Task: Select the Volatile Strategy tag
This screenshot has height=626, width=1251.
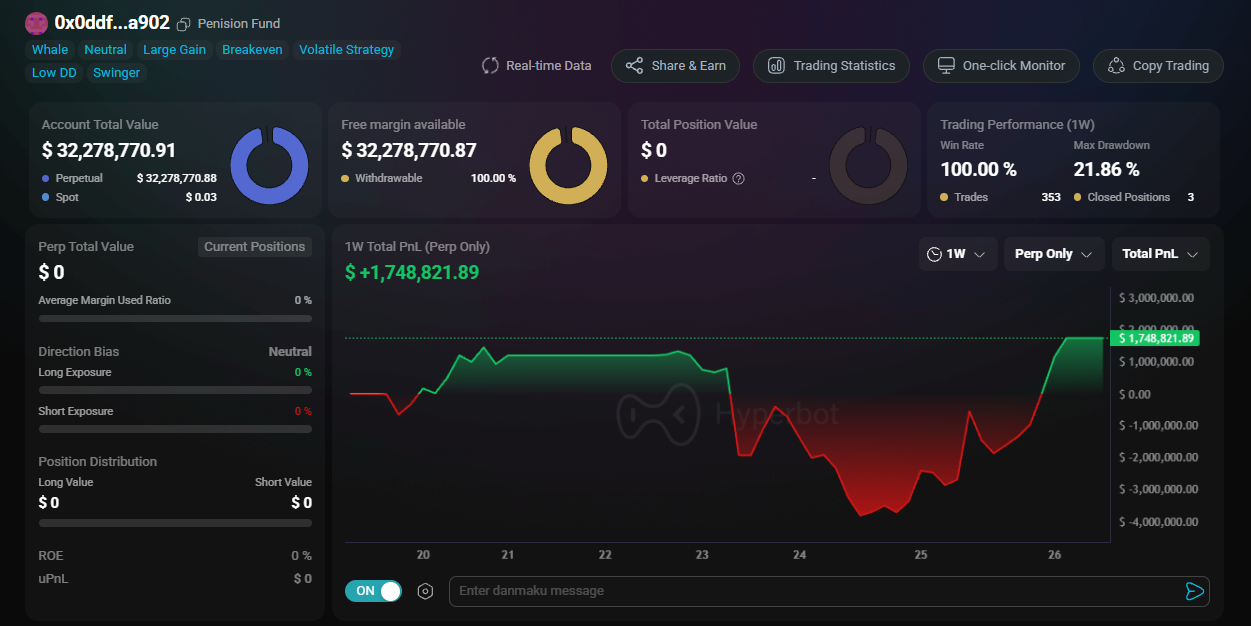Action: tap(346, 50)
